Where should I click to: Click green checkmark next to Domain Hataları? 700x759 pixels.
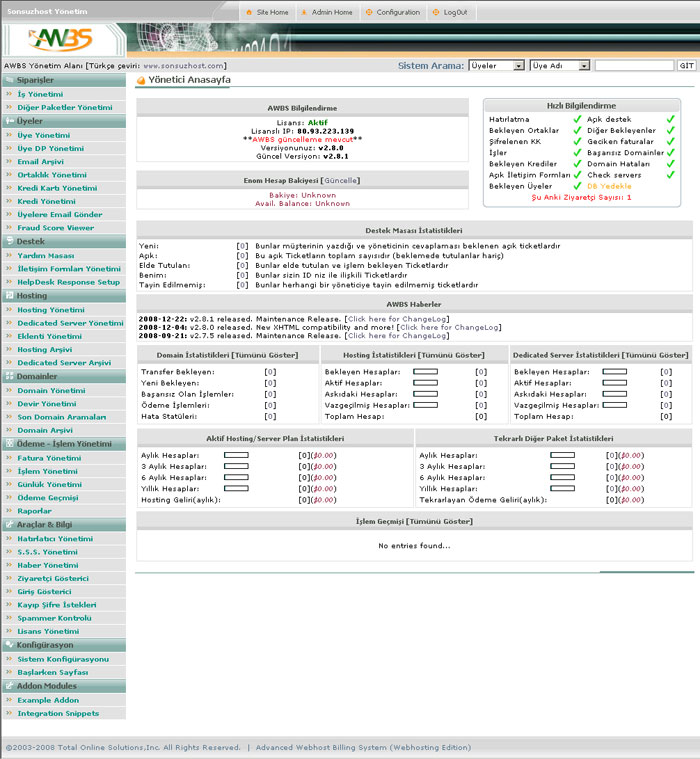coord(670,164)
